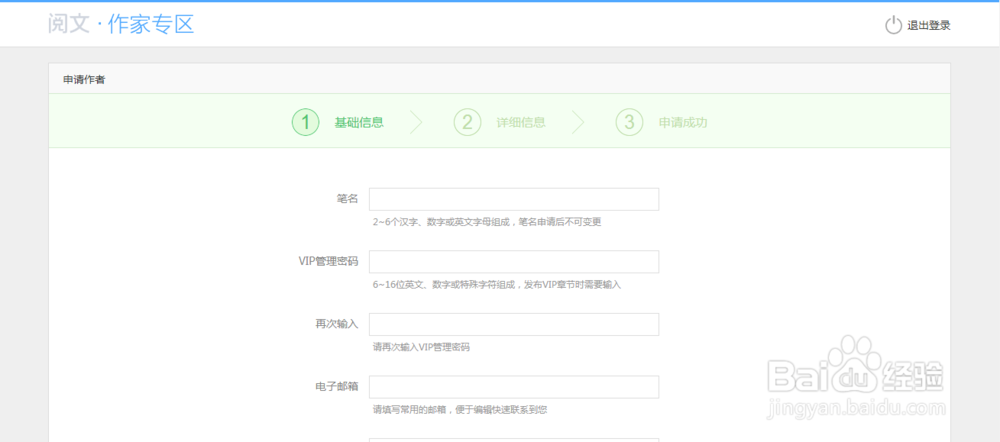Click the VIP管理密码 field label

point(328,262)
